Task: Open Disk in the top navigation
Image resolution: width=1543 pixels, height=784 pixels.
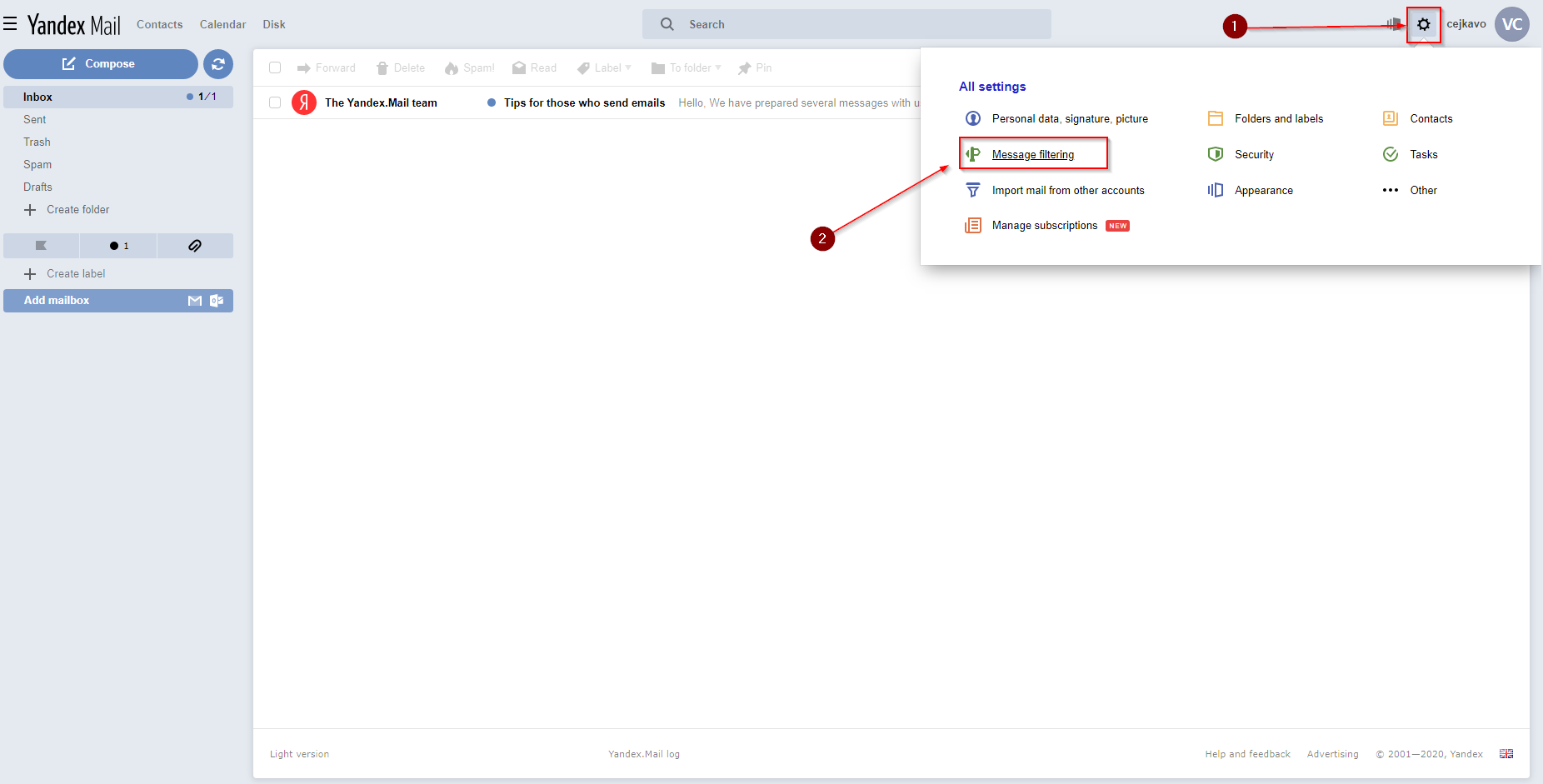Action: tap(274, 24)
